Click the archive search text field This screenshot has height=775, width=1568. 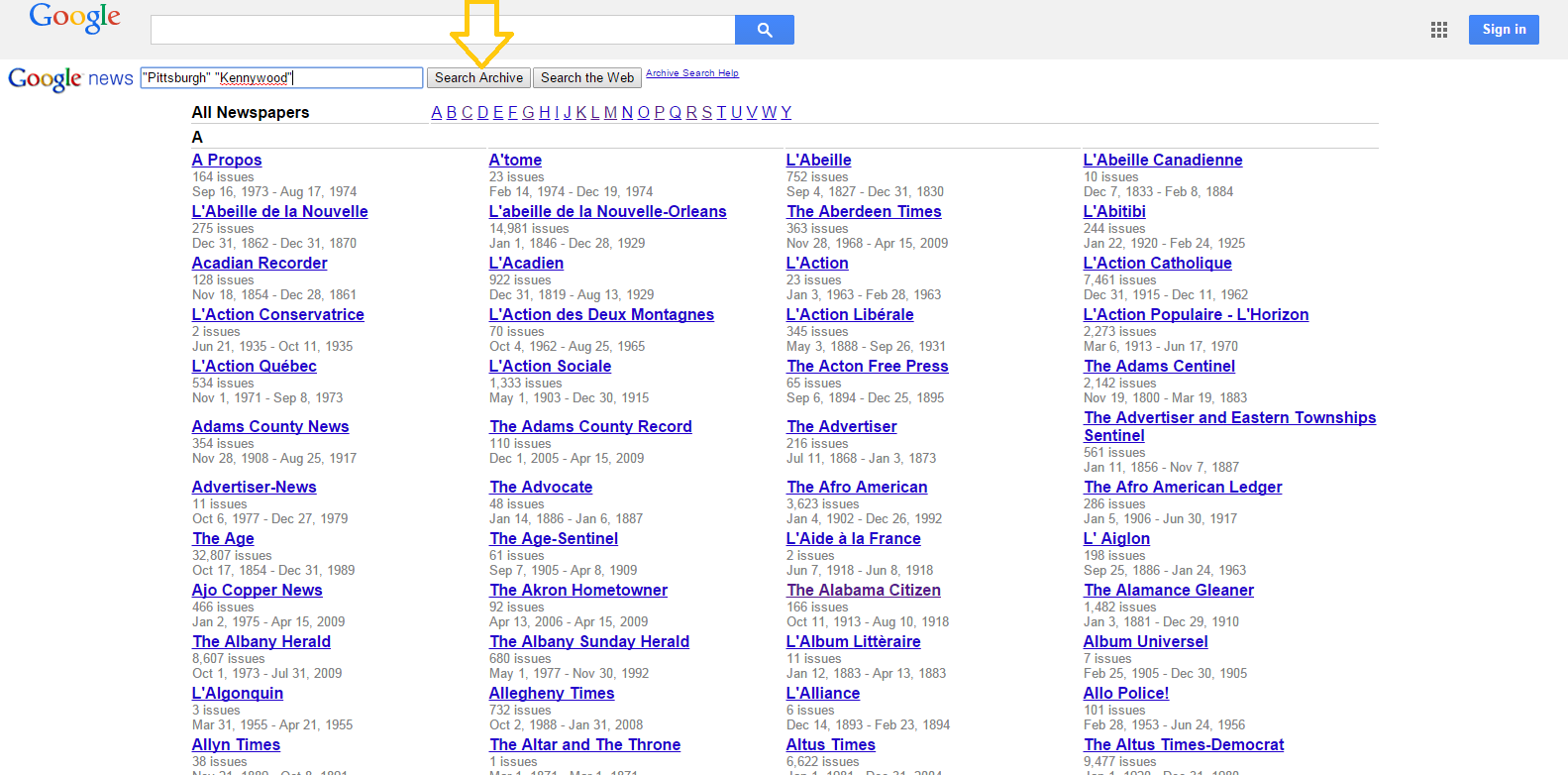tap(281, 78)
